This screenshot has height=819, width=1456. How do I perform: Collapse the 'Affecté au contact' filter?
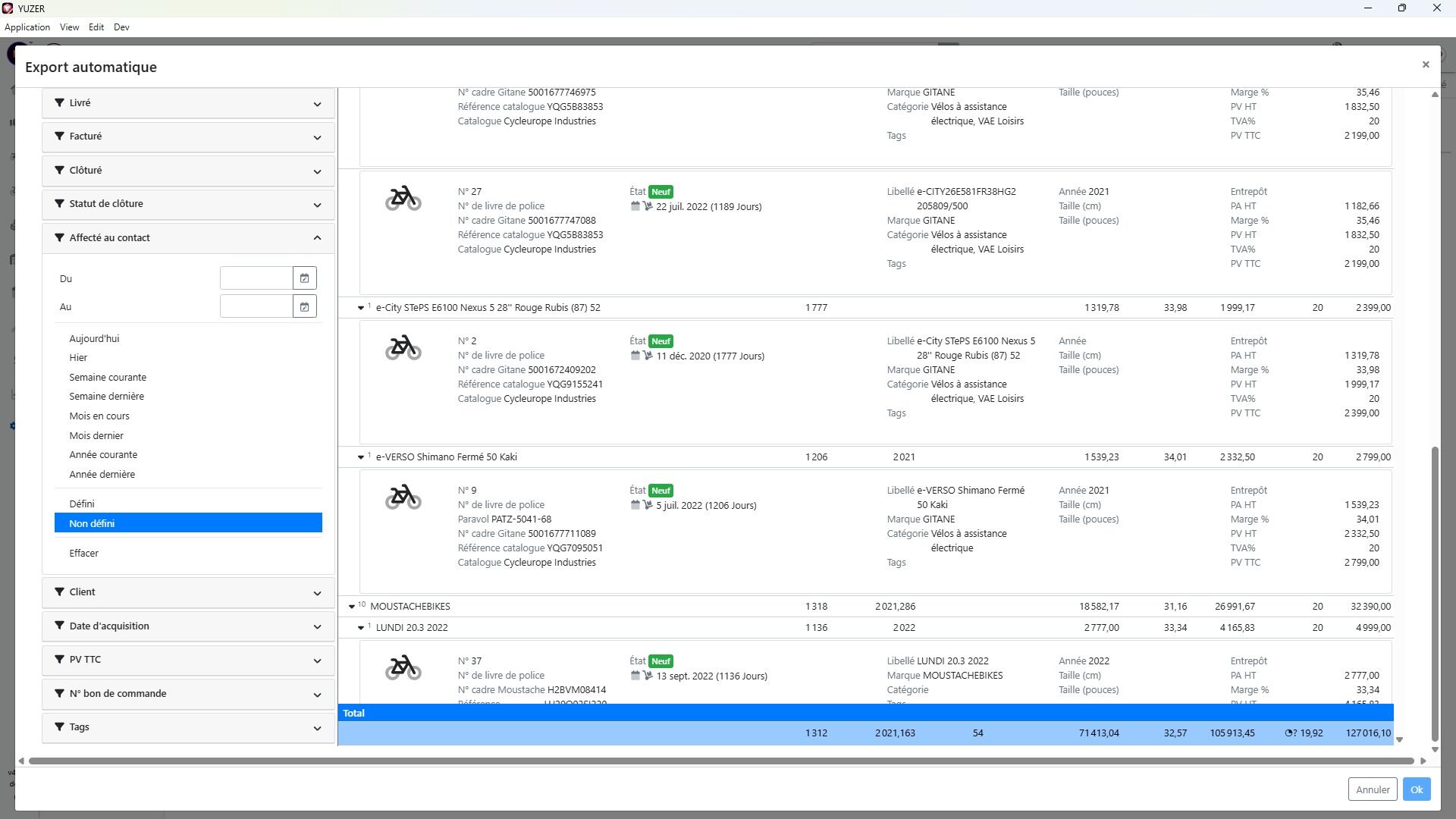317,238
